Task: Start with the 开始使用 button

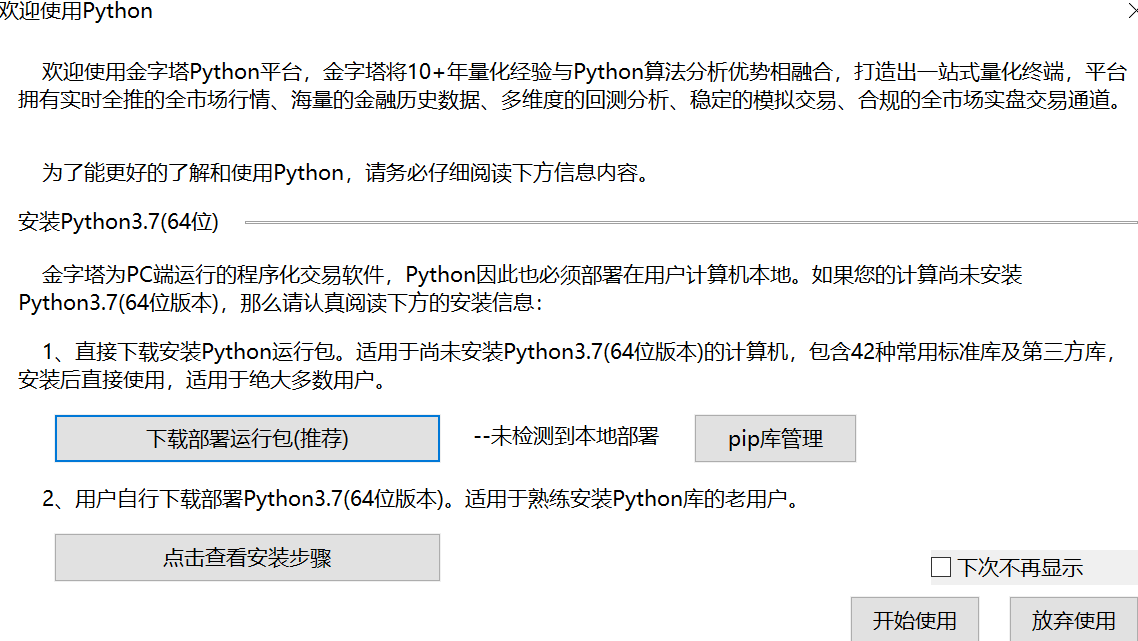Action: pos(914,619)
